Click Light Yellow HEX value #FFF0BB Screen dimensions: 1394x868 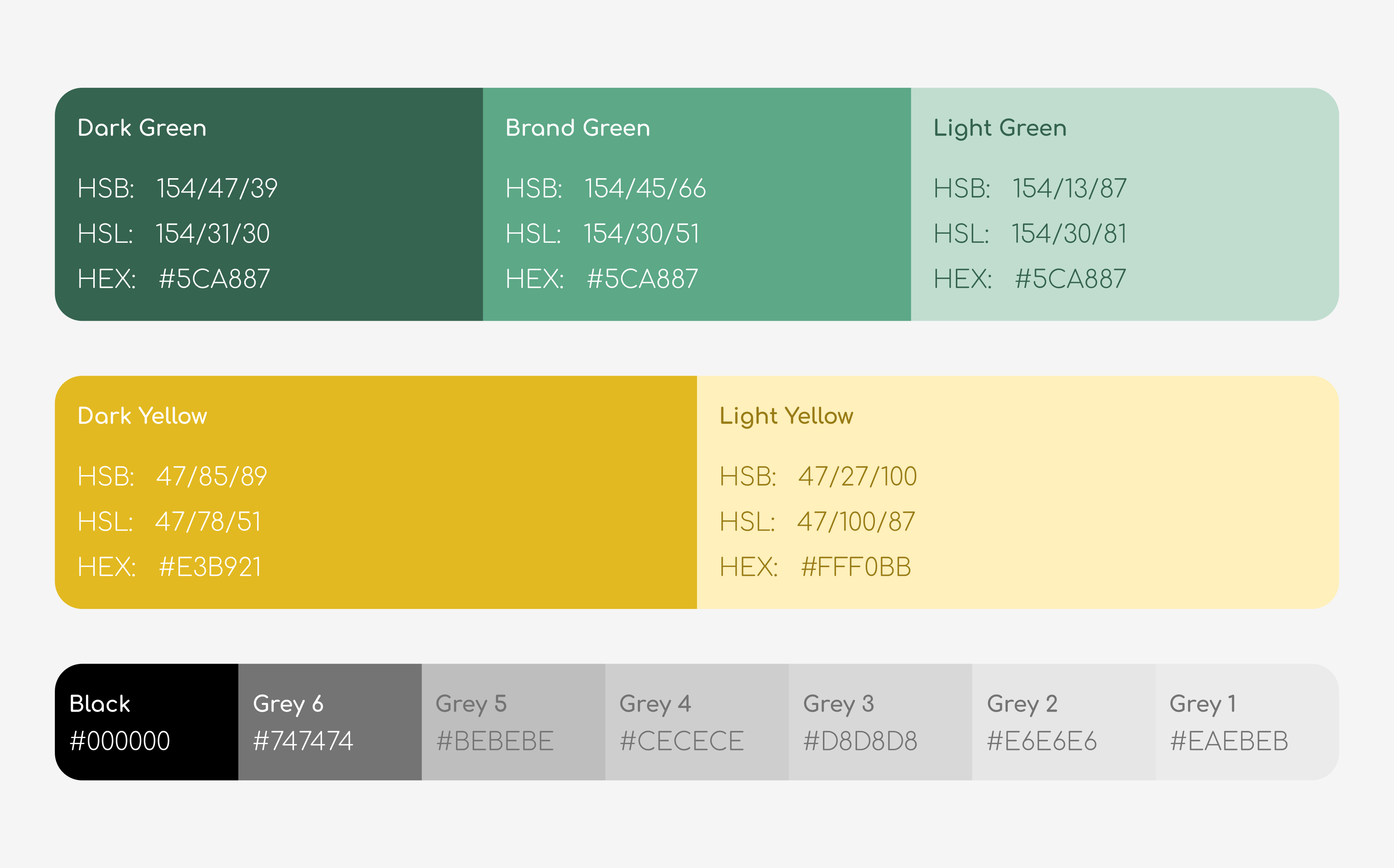pos(856,567)
